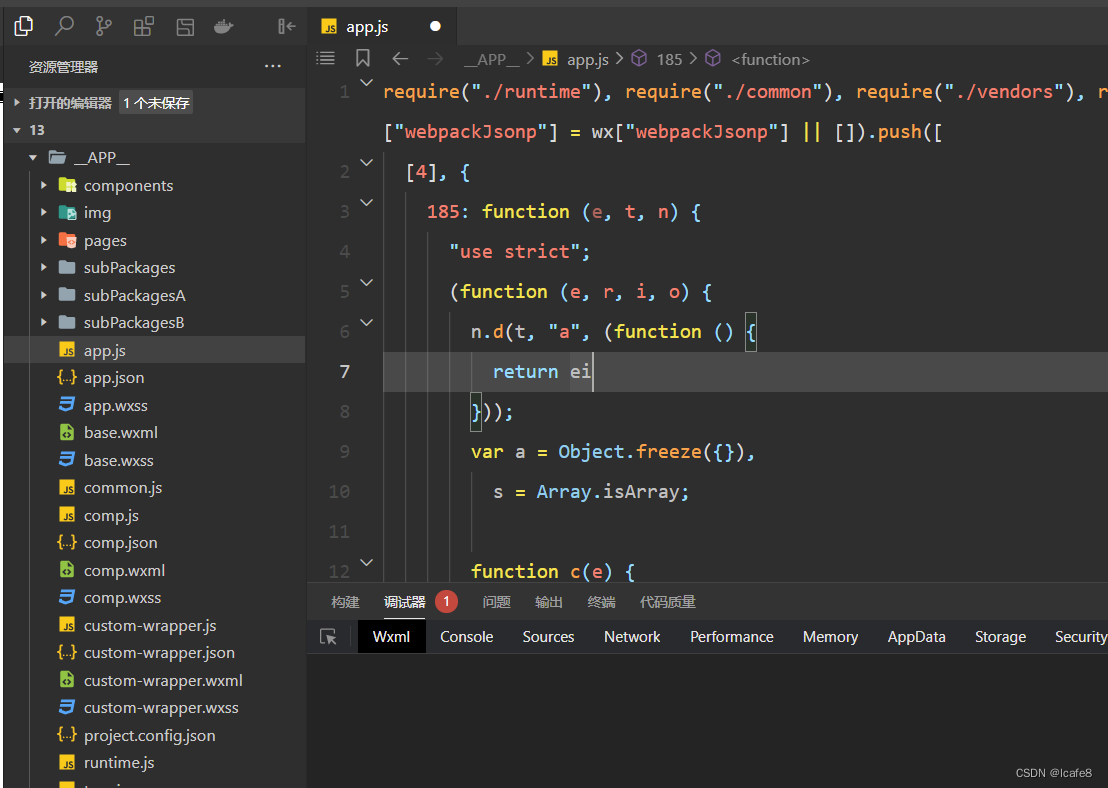Screen dimensions: 1108x788
Task: Collapse the sidebar panel icon
Action: [286, 27]
